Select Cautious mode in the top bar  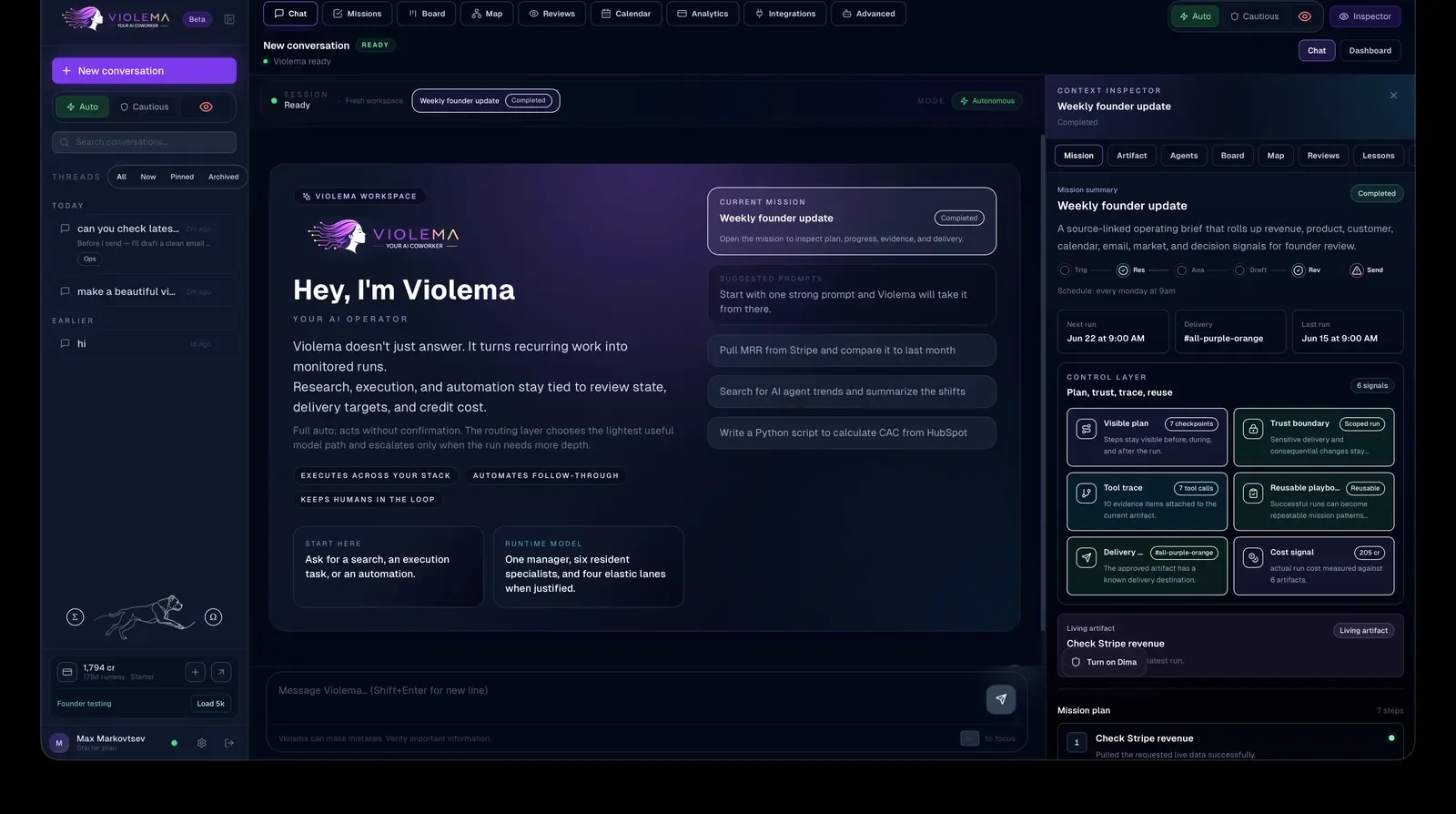(x=1255, y=16)
